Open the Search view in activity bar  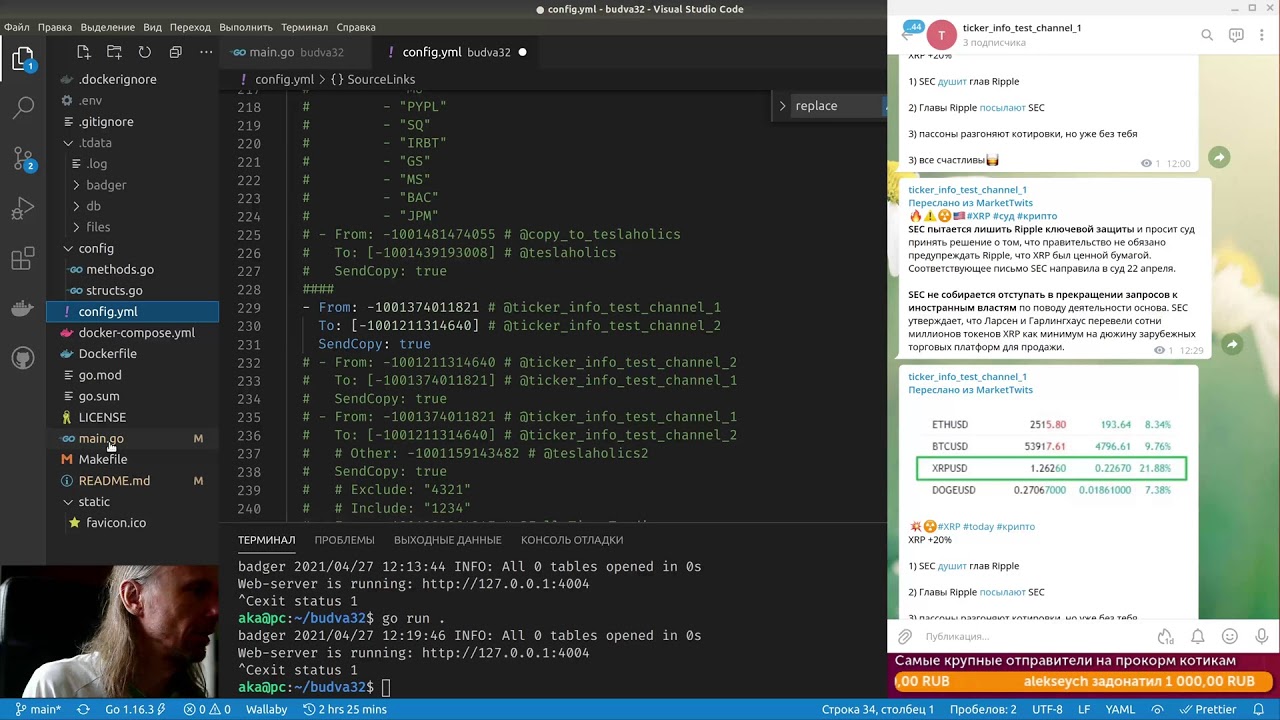coord(22,107)
